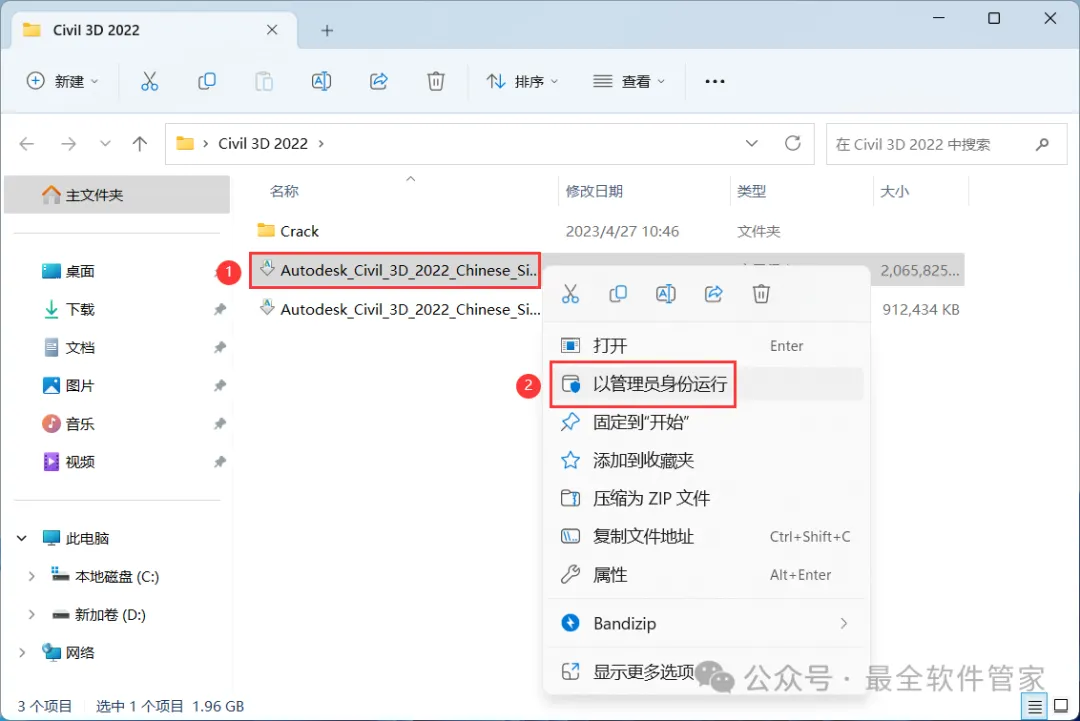Choose 打开 in the context menu
1080x721 pixels.
[x=706, y=346]
